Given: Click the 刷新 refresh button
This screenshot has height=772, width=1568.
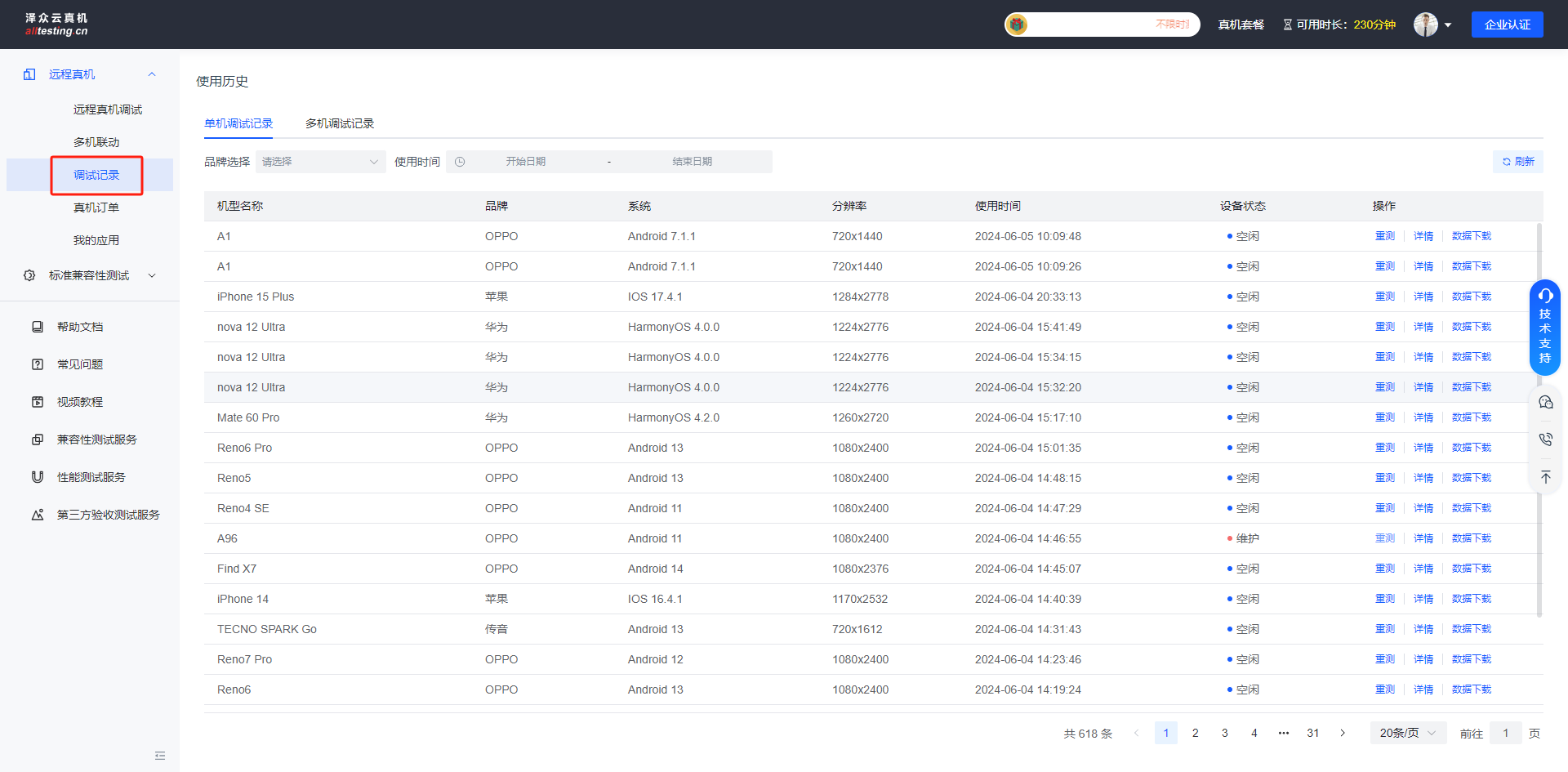Looking at the screenshot, I should click(x=1518, y=162).
